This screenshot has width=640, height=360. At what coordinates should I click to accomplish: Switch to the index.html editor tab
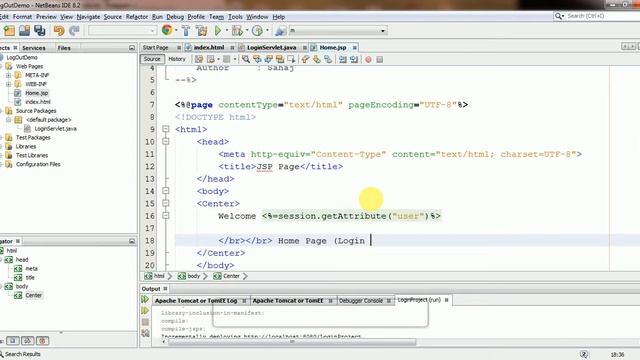point(209,48)
